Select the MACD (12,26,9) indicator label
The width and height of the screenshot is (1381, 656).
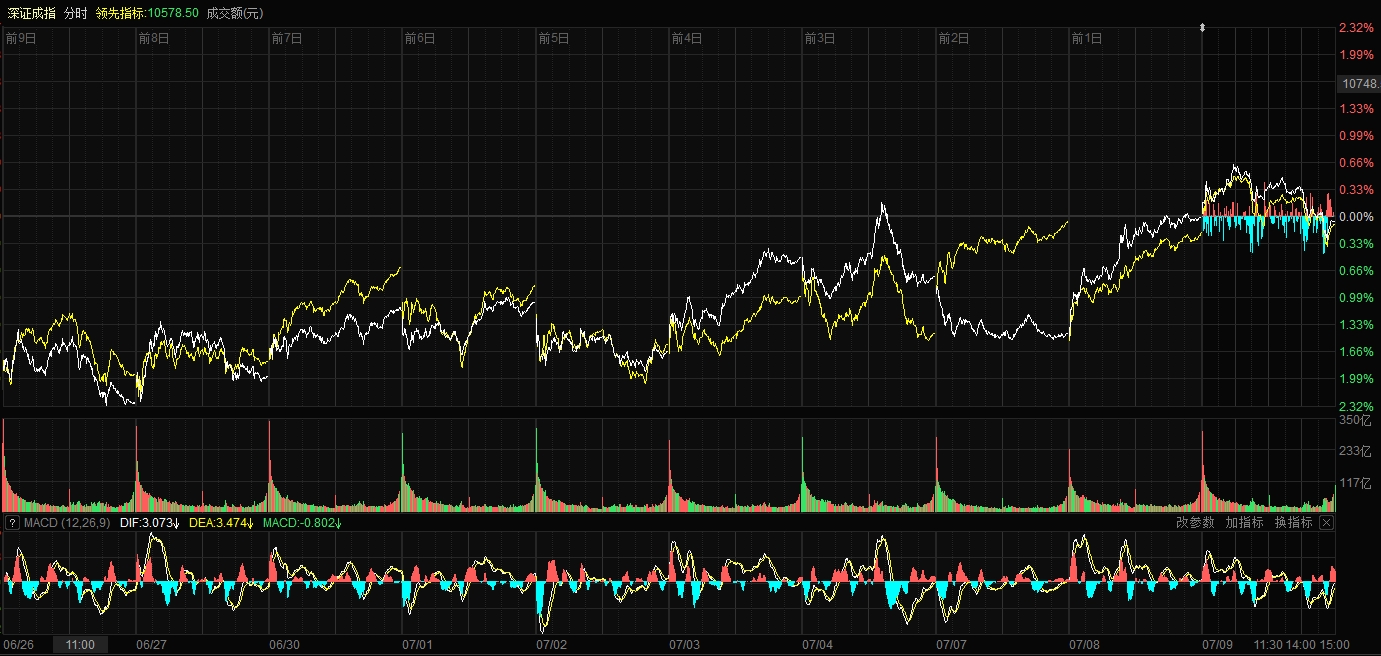click(67, 523)
